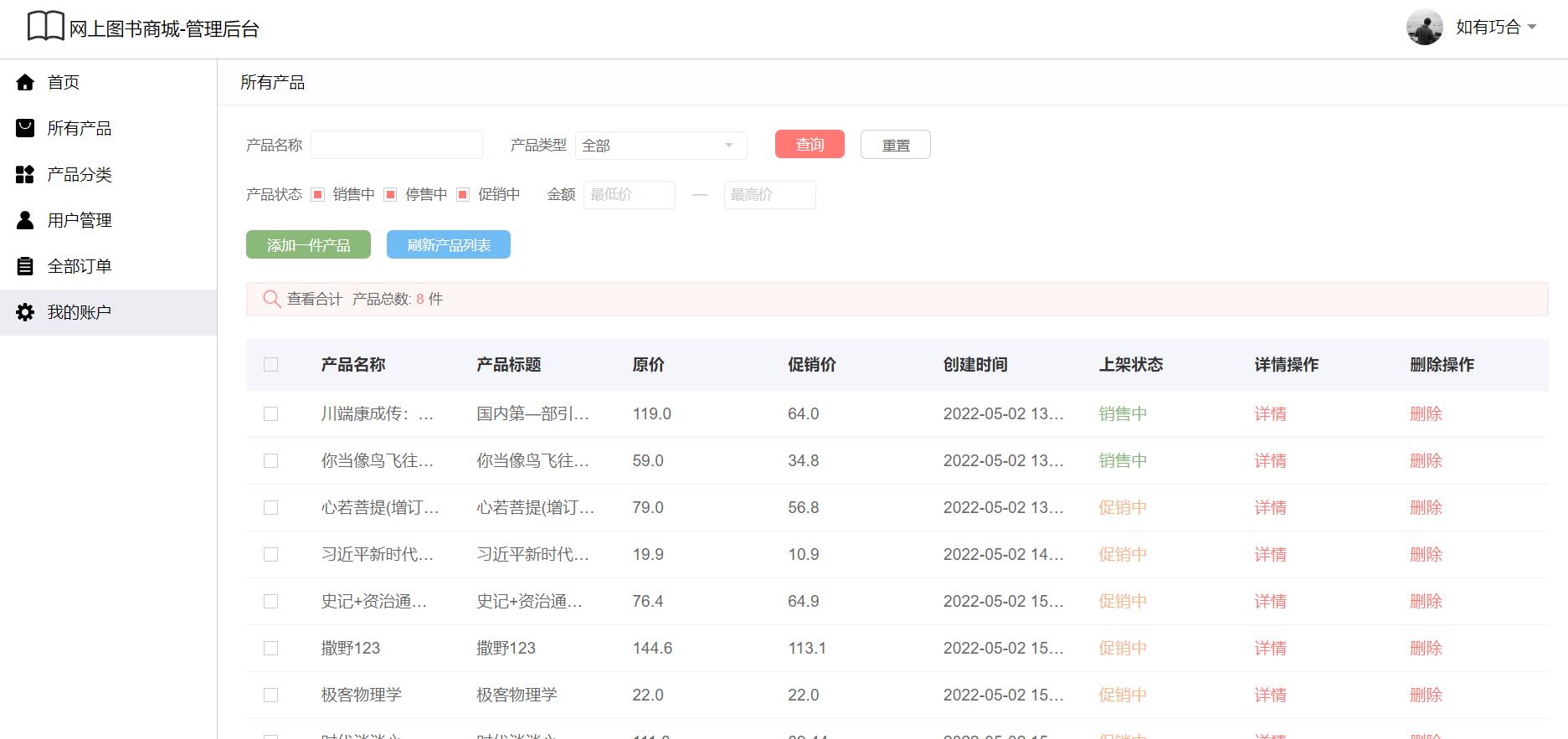Viewport: 1568px width, 739px height.
Task: Click the 最高价 input field
Action: pyautogui.click(x=770, y=194)
